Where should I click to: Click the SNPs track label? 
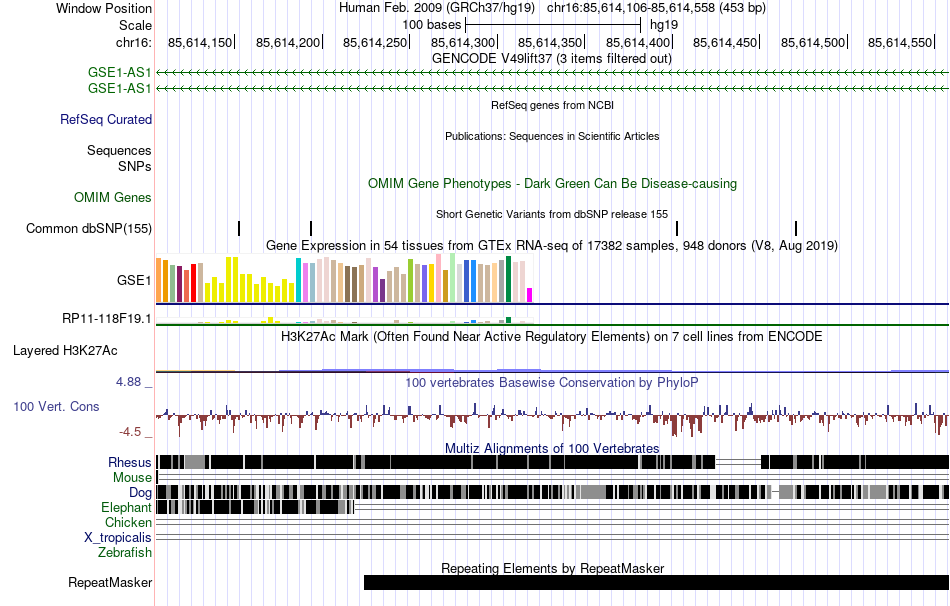click(135, 166)
